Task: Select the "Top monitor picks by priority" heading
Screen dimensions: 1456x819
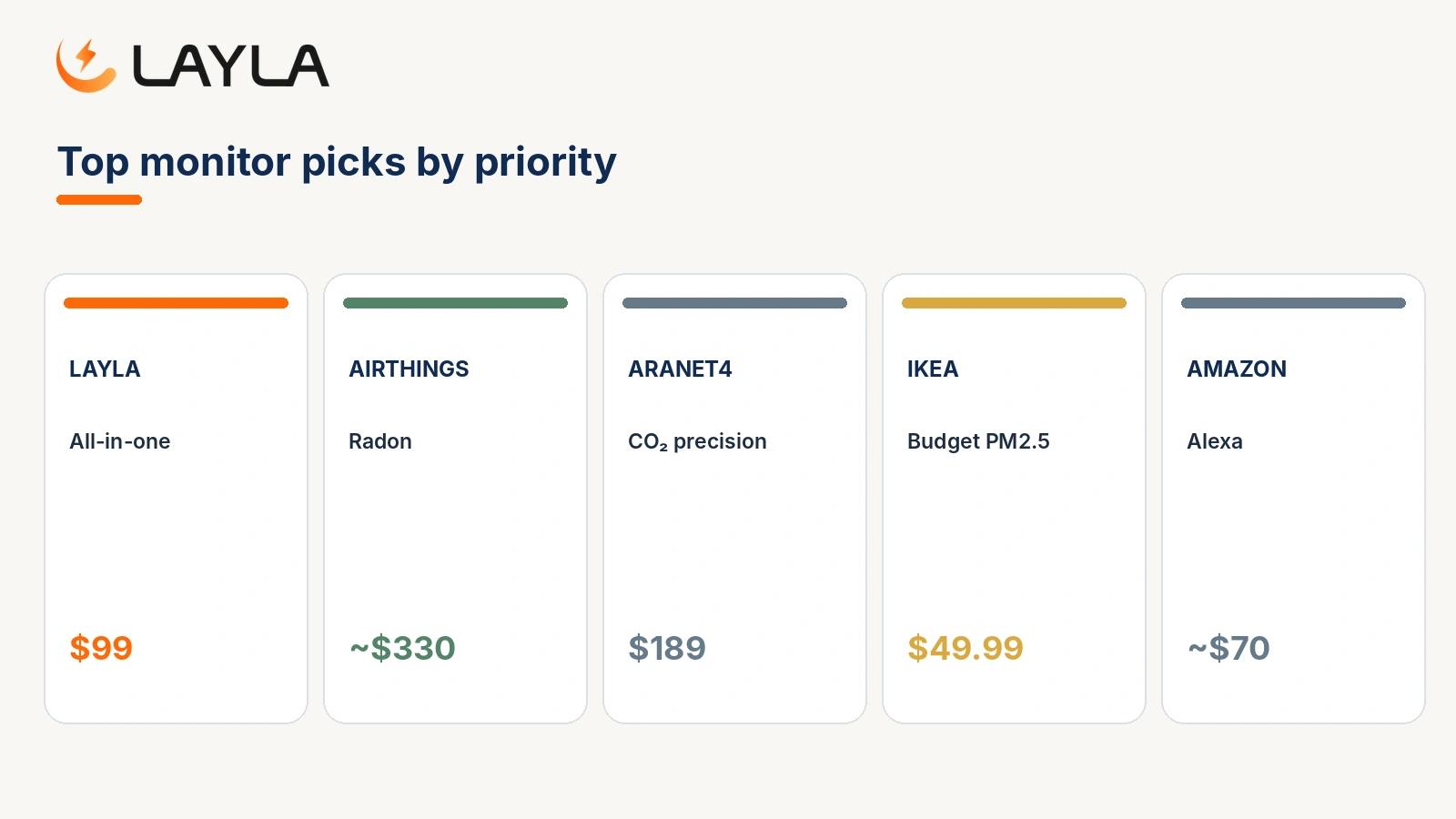Action: (337, 162)
